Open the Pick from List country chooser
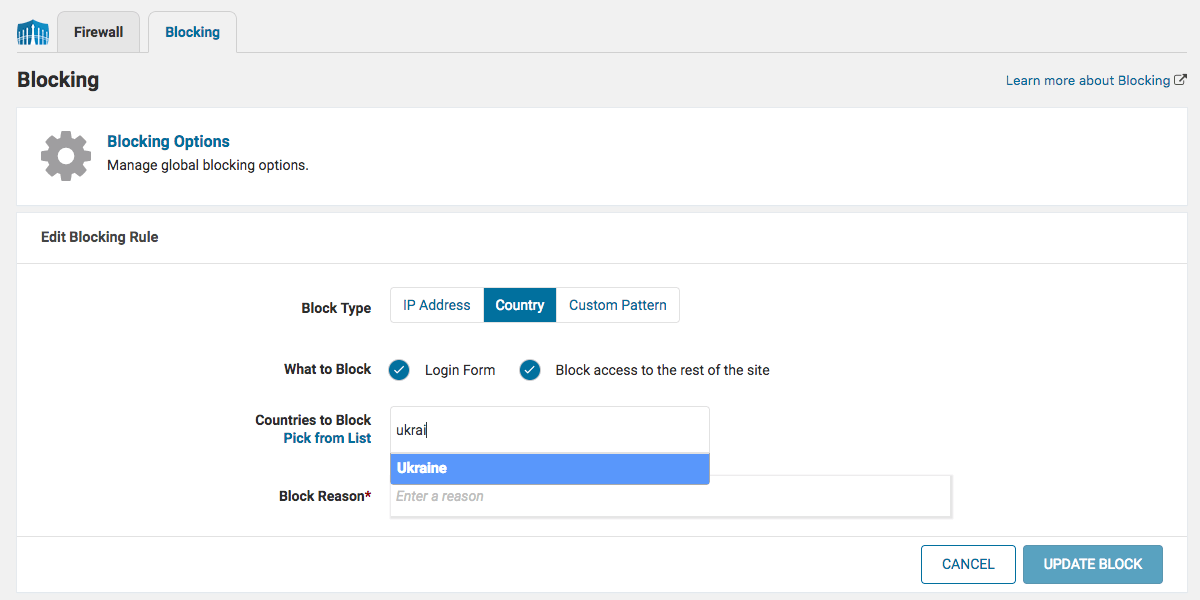The width and height of the screenshot is (1200, 600). click(x=327, y=438)
